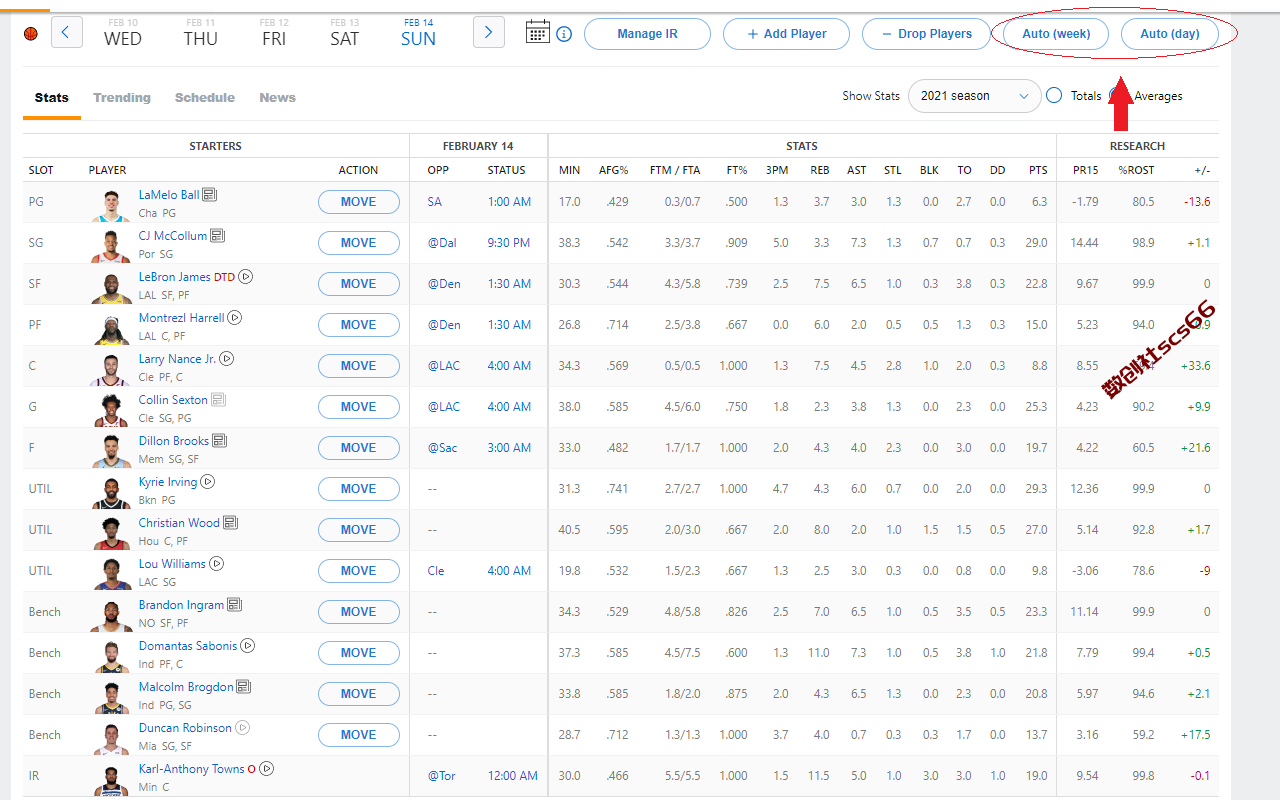This screenshot has width=1280, height=800.
Task: Click the Auto (day) button
Action: (1170, 34)
